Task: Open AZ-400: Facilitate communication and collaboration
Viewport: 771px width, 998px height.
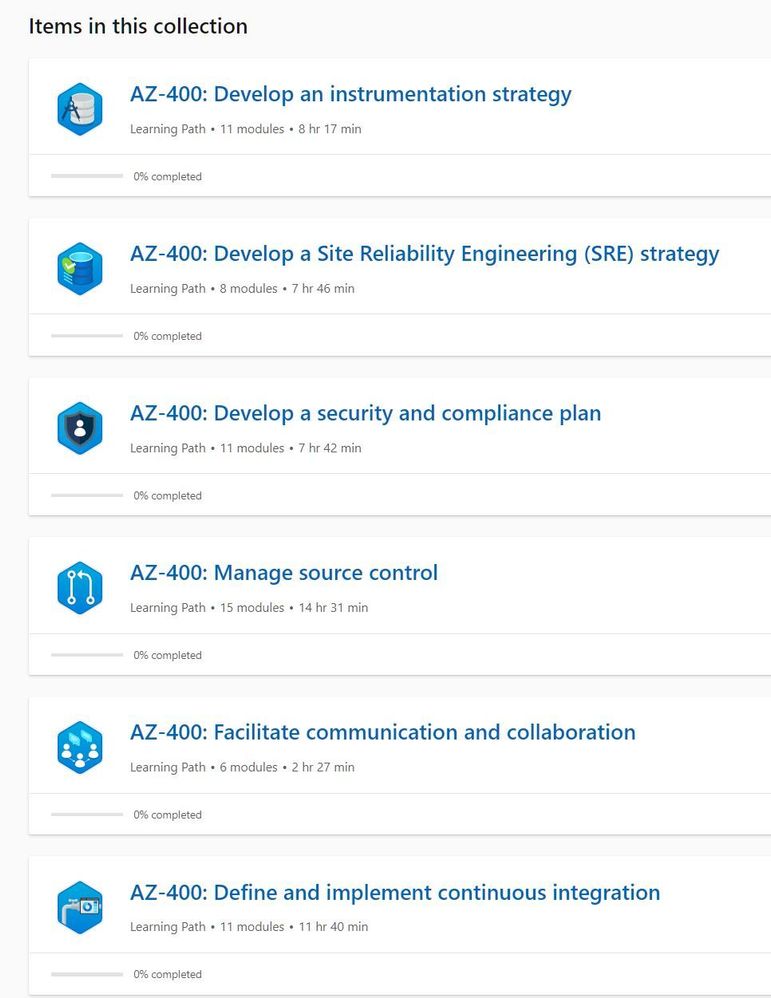Action: pyautogui.click(x=383, y=733)
